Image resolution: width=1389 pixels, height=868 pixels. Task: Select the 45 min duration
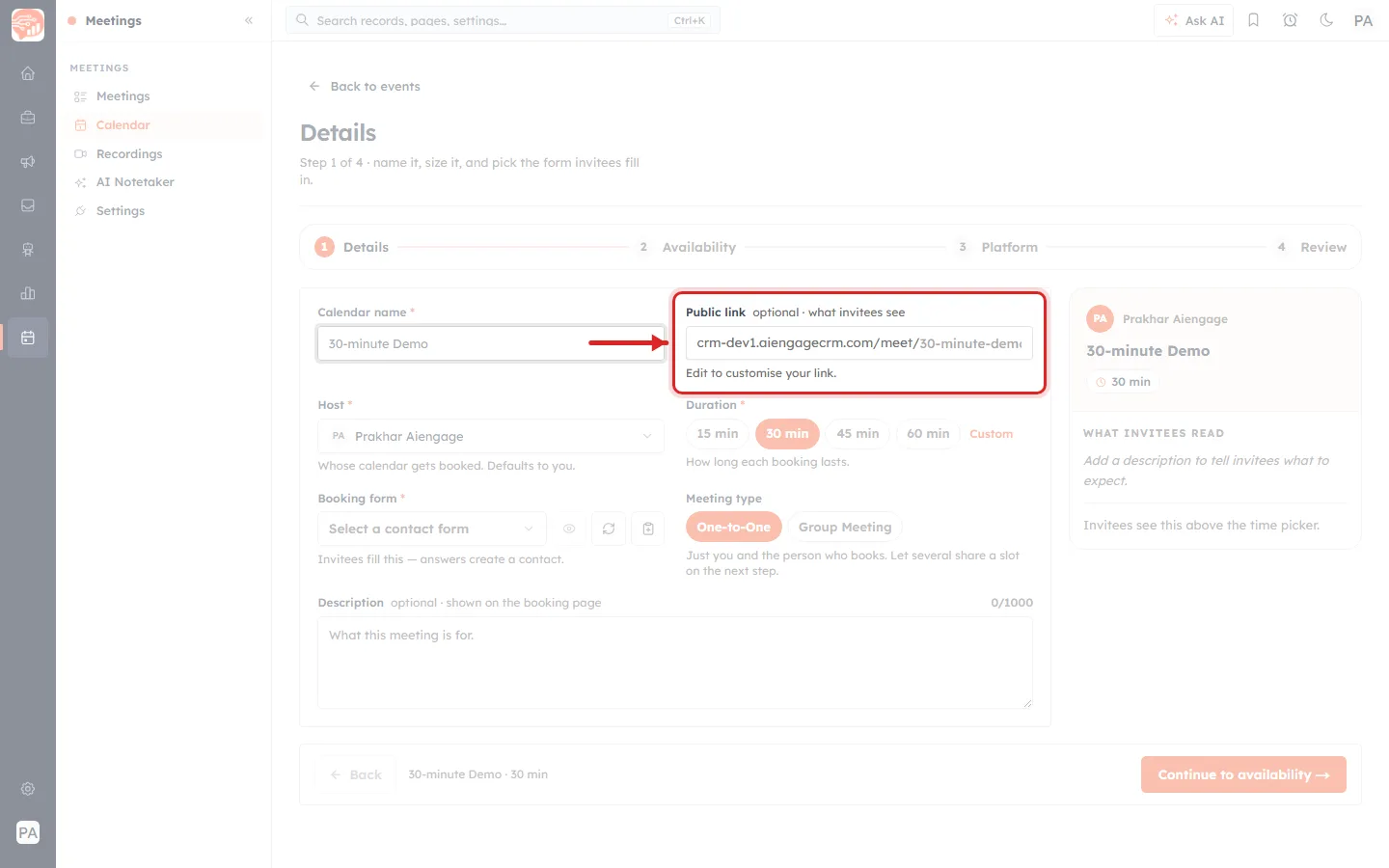pyautogui.click(x=858, y=434)
